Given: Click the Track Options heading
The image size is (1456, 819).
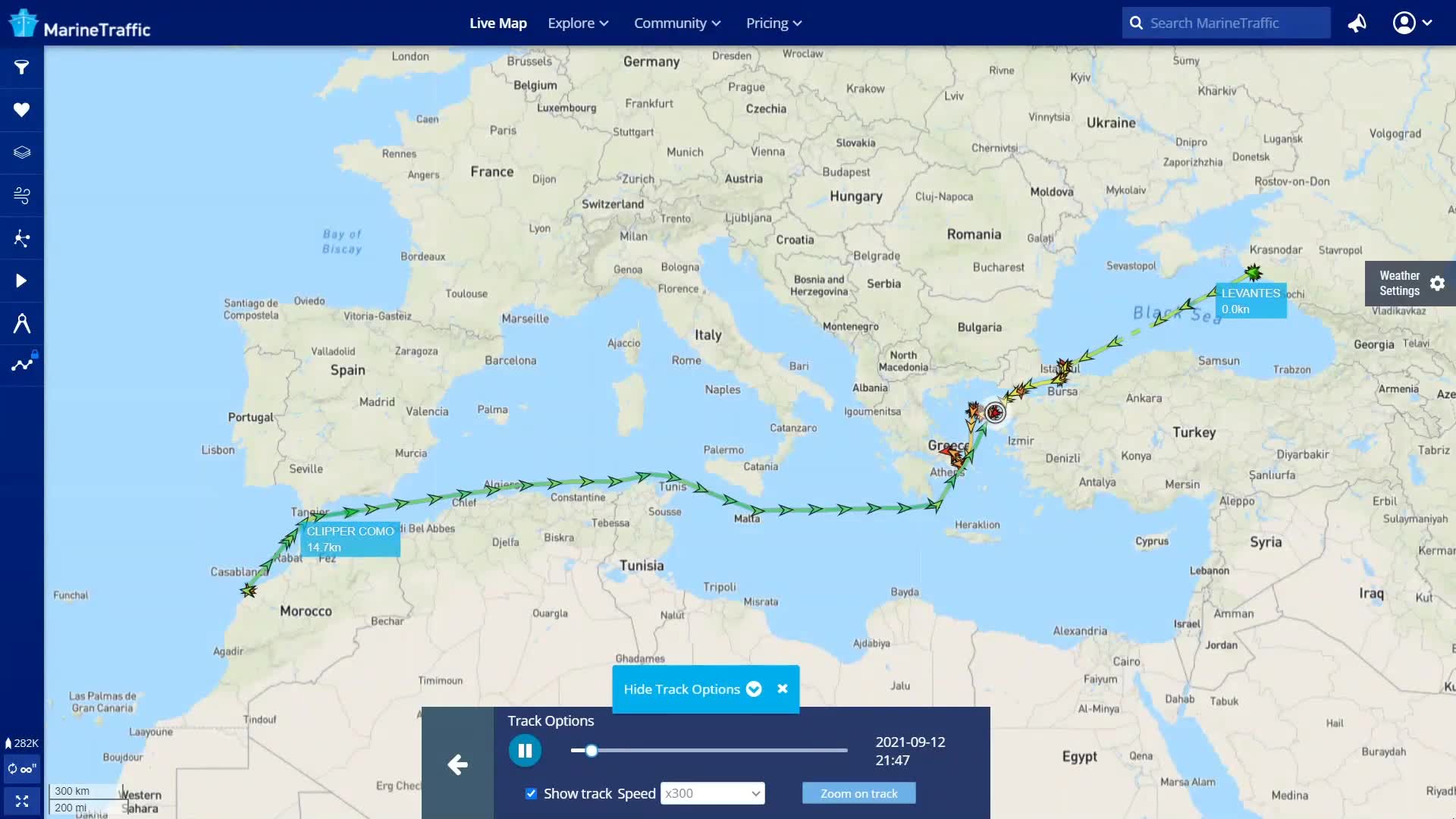Looking at the screenshot, I should (x=551, y=720).
